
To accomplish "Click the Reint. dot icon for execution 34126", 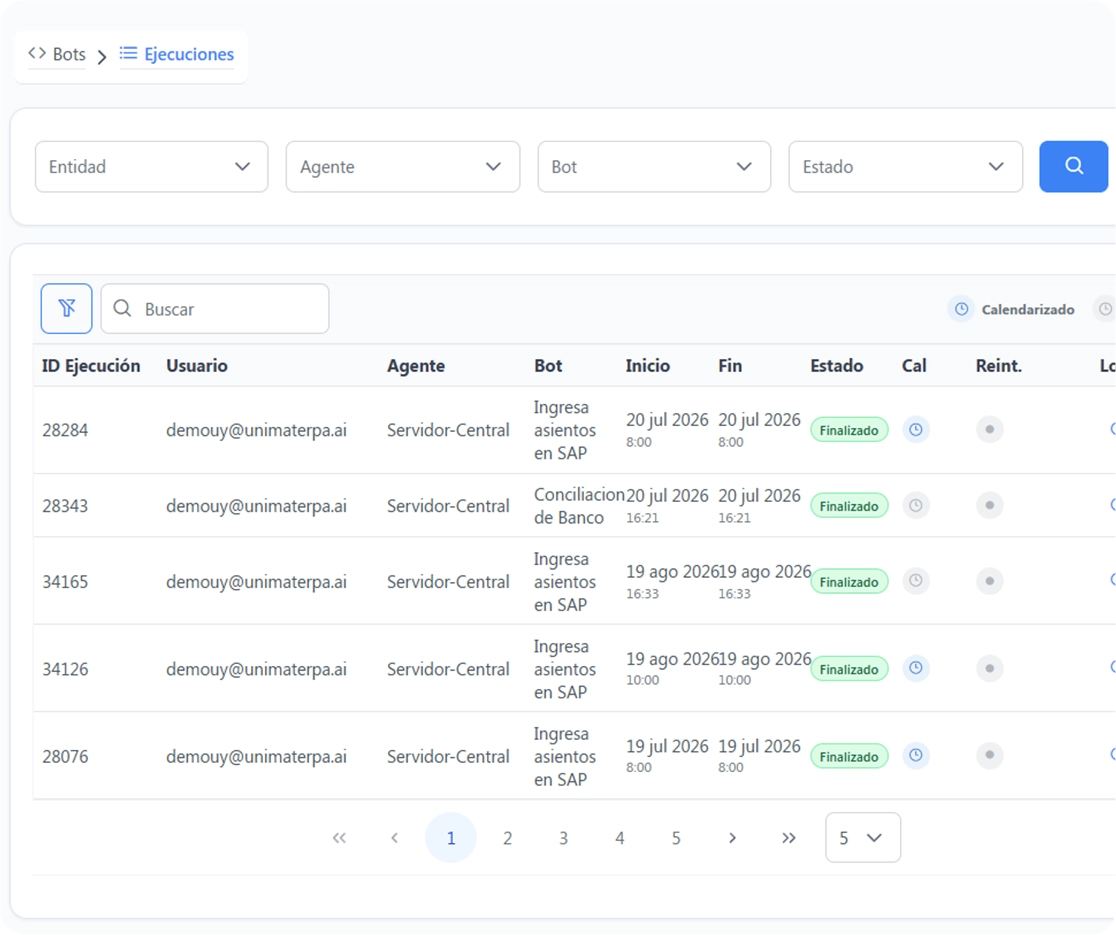I will click(989, 668).
